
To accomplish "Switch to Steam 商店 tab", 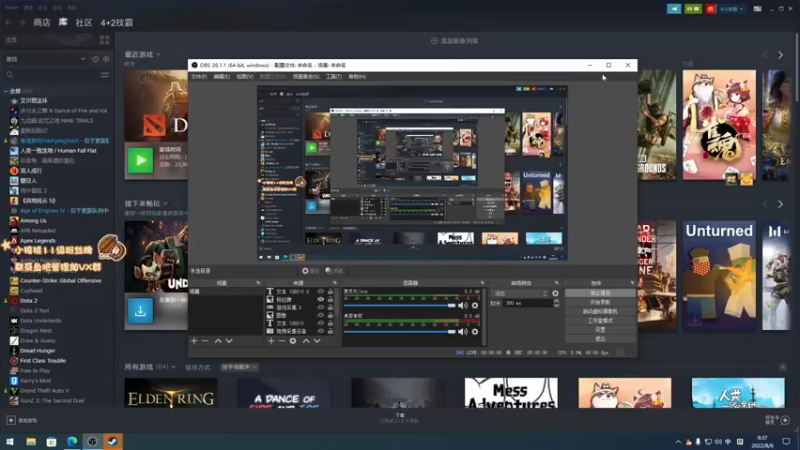I will (x=42, y=22).
